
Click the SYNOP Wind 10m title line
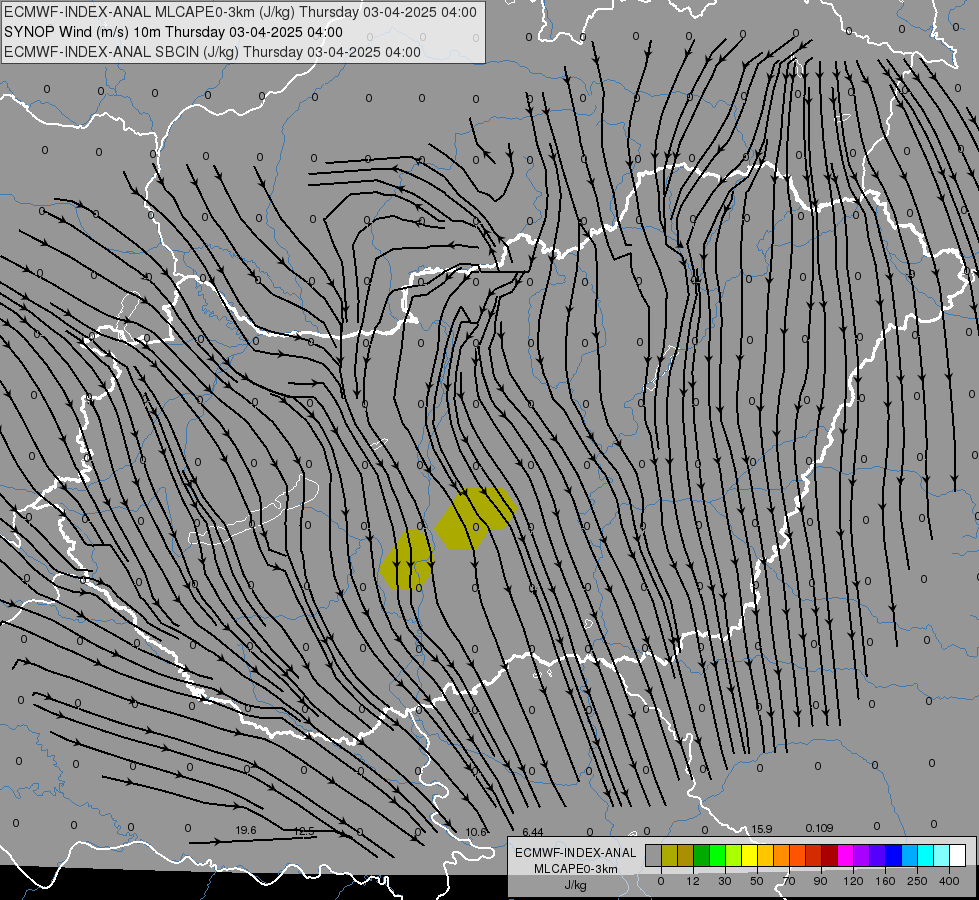[173, 32]
